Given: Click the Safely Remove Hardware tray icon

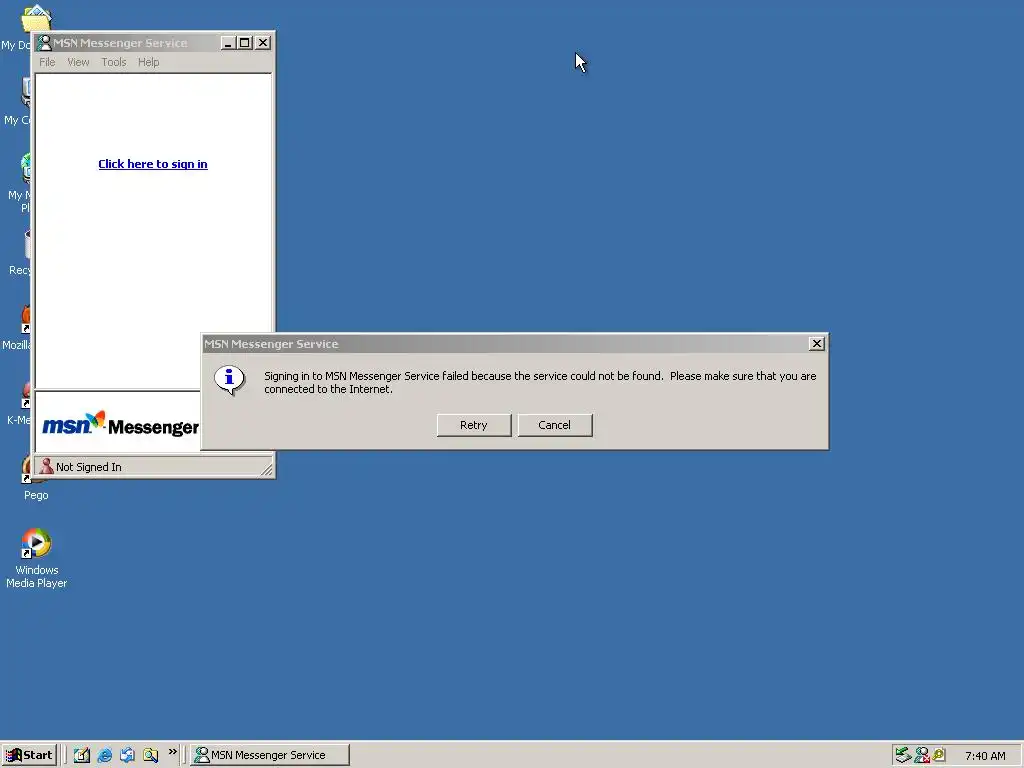Looking at the screenshot, I should 903,755.
